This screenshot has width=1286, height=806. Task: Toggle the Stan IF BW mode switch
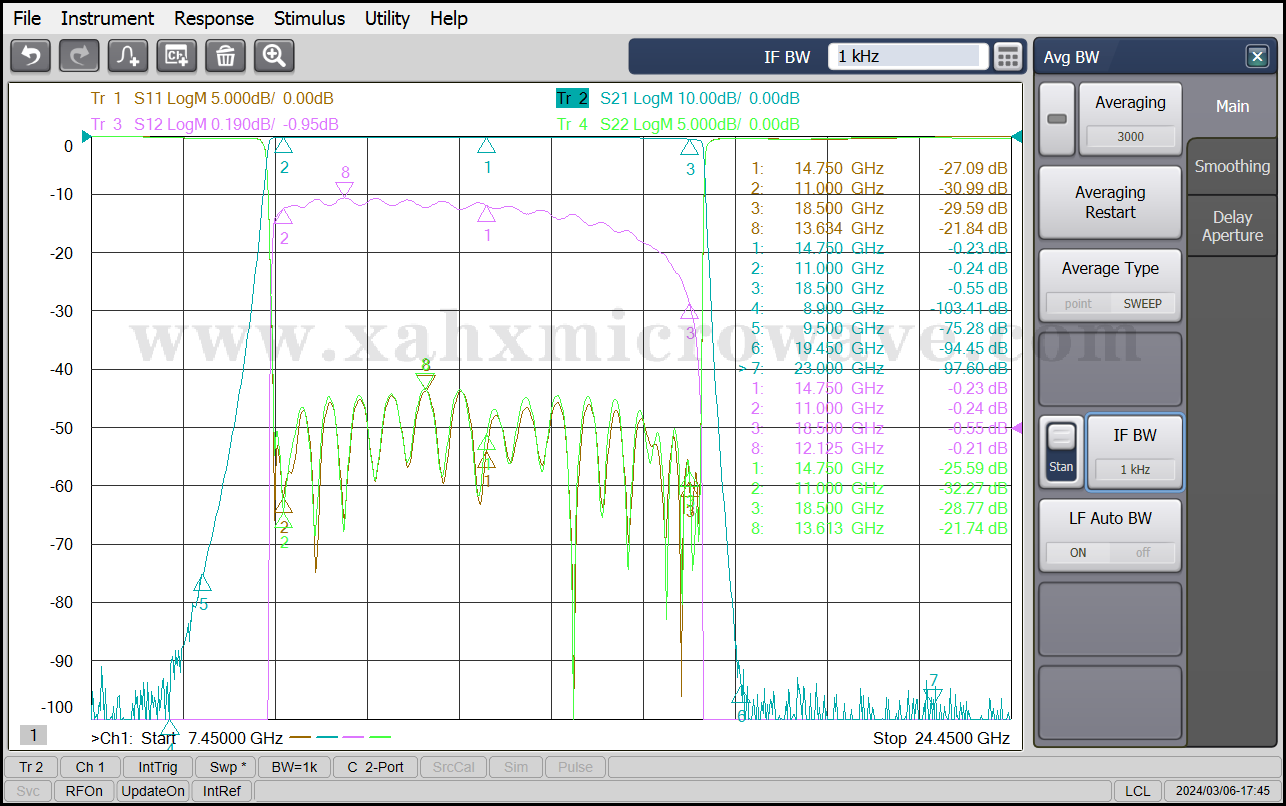1061,450
